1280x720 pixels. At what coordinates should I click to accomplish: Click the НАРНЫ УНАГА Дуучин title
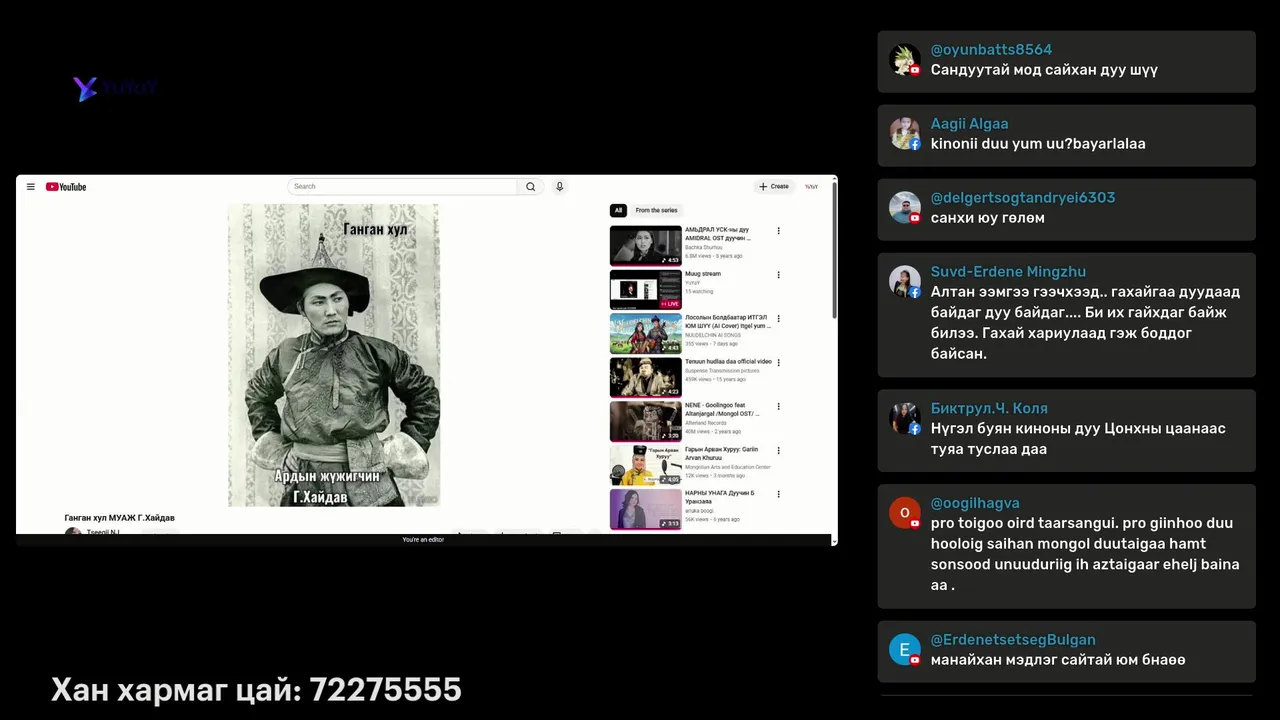(719, 497)
